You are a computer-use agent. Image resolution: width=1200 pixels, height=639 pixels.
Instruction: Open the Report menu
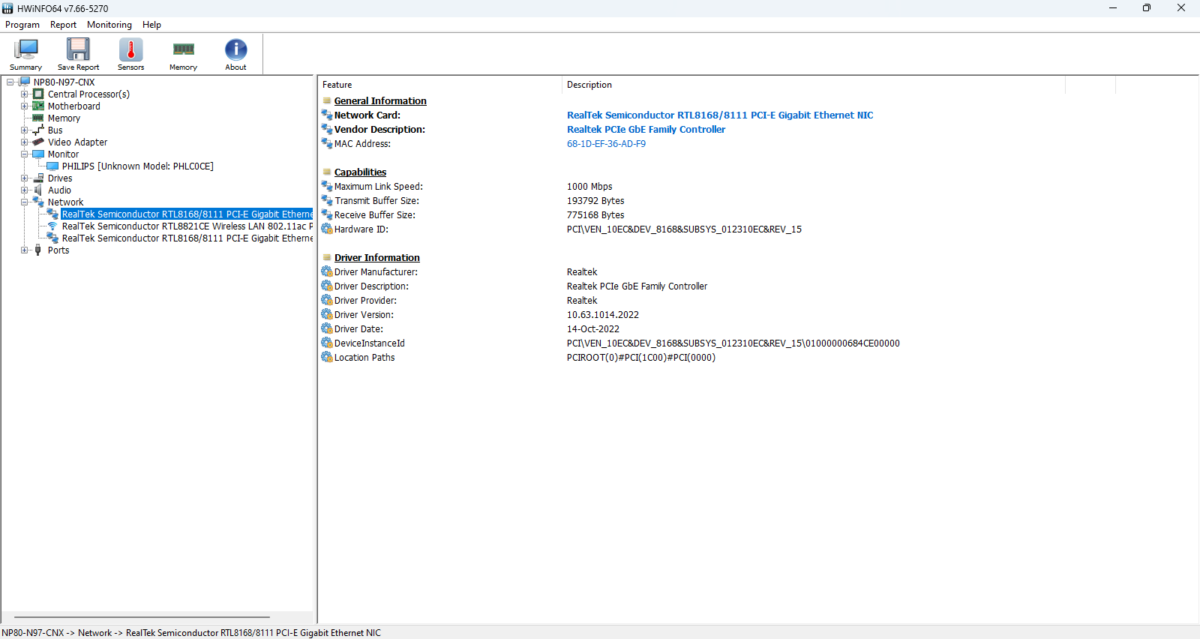tap(63, 24)
